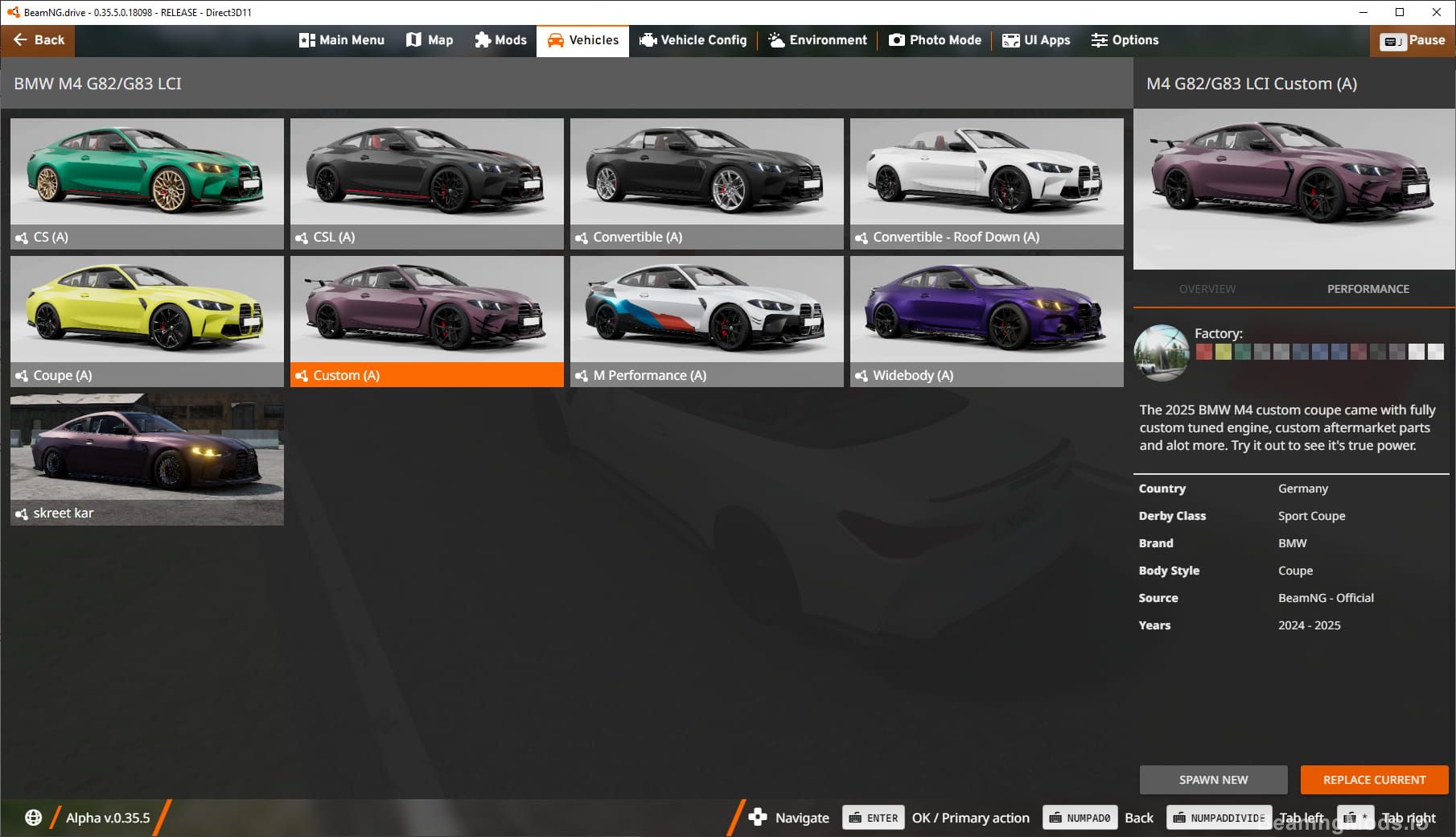This screenshot has height=837, width=1456.
Task: Click the Pause button
Action: [1413, 40]
